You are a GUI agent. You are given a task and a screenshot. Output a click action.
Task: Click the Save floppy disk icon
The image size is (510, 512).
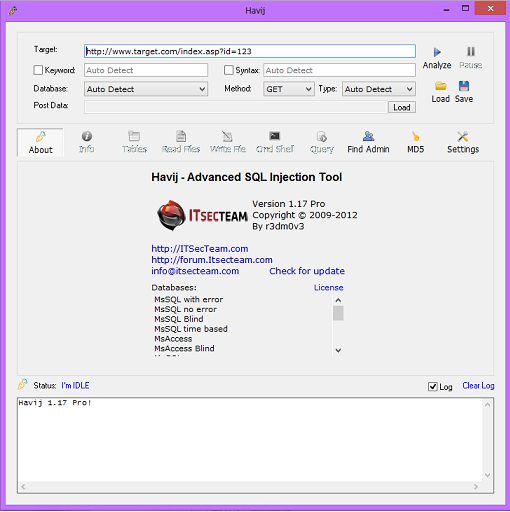coord(464,86)
